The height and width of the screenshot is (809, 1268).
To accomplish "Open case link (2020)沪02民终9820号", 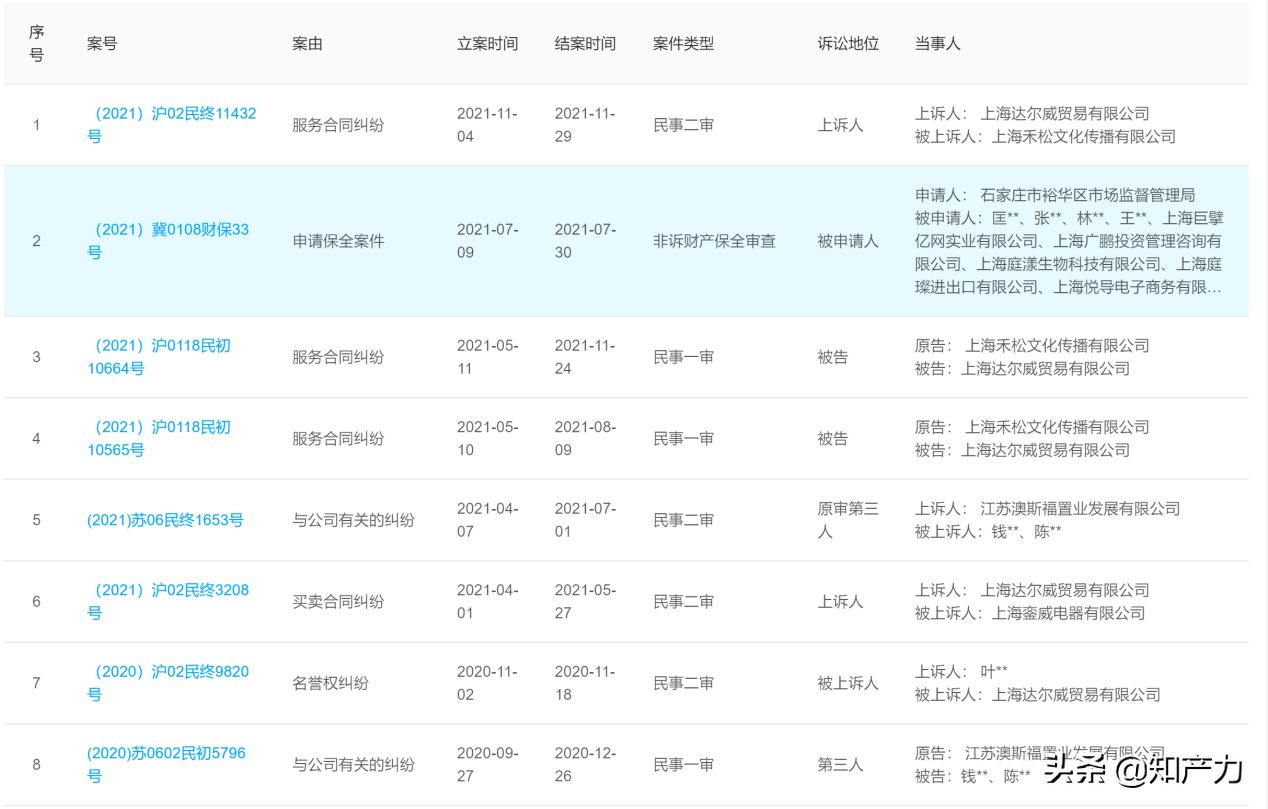I will [x=168, y=683].
